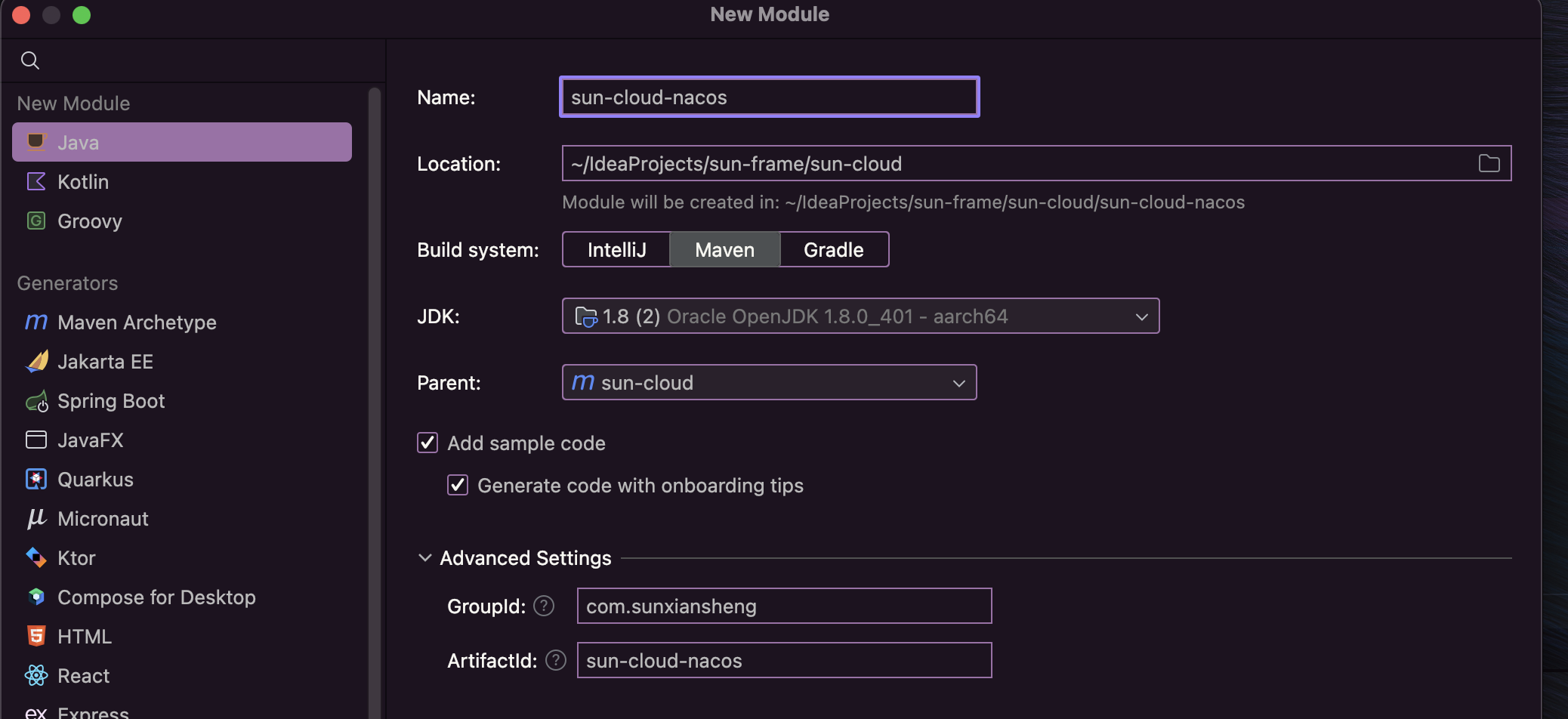This screenshot has width=1568, height=719.
Task: Set build system to Maven
Action: [724, 249]
